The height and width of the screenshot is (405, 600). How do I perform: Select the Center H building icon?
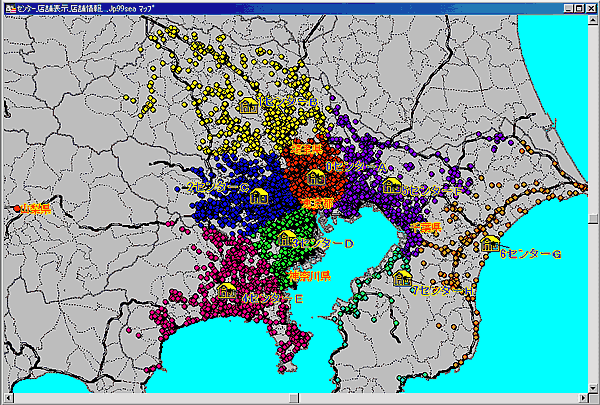pyautogui.click(x=403, y=278)
